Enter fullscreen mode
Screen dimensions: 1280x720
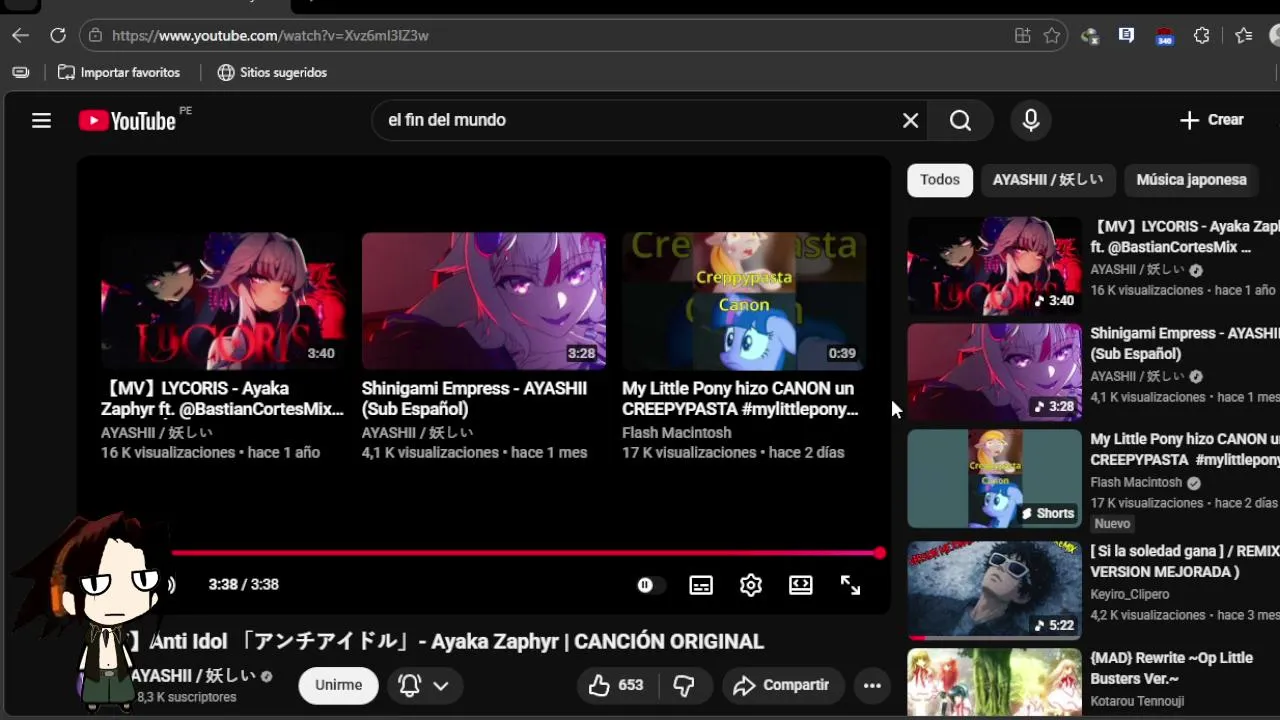click(x=850, y=585)
